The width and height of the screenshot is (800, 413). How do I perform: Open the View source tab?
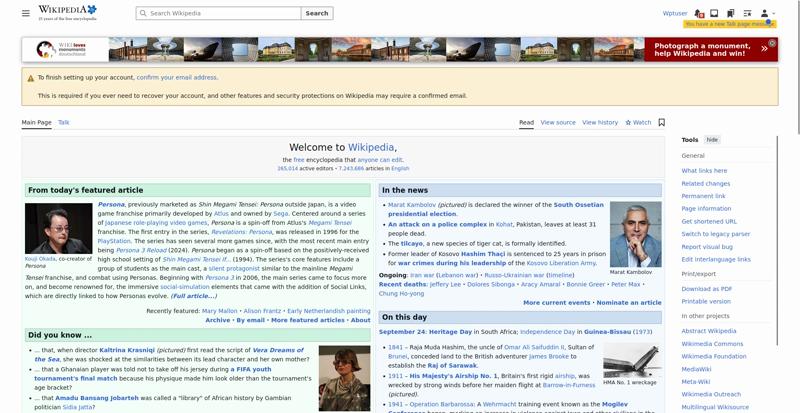(x=558, y=123)
